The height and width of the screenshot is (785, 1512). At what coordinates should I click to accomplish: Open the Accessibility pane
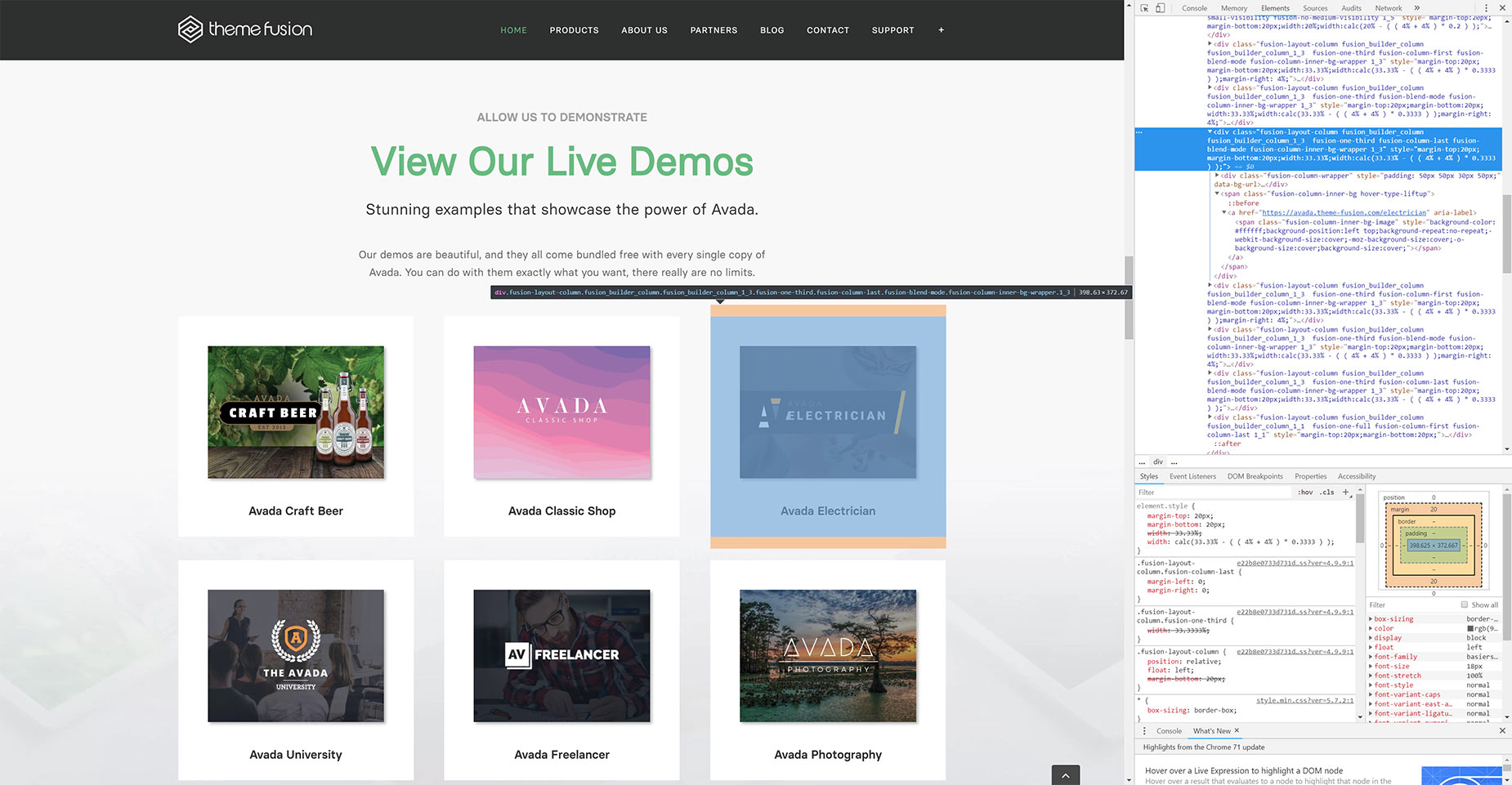point(1357,476)
